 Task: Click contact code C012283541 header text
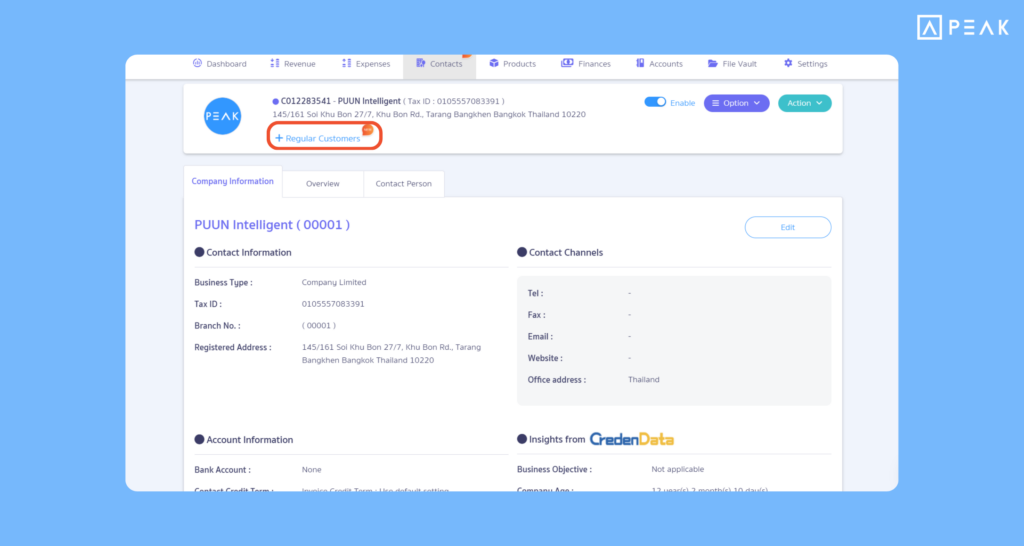[x=306, y=101]
